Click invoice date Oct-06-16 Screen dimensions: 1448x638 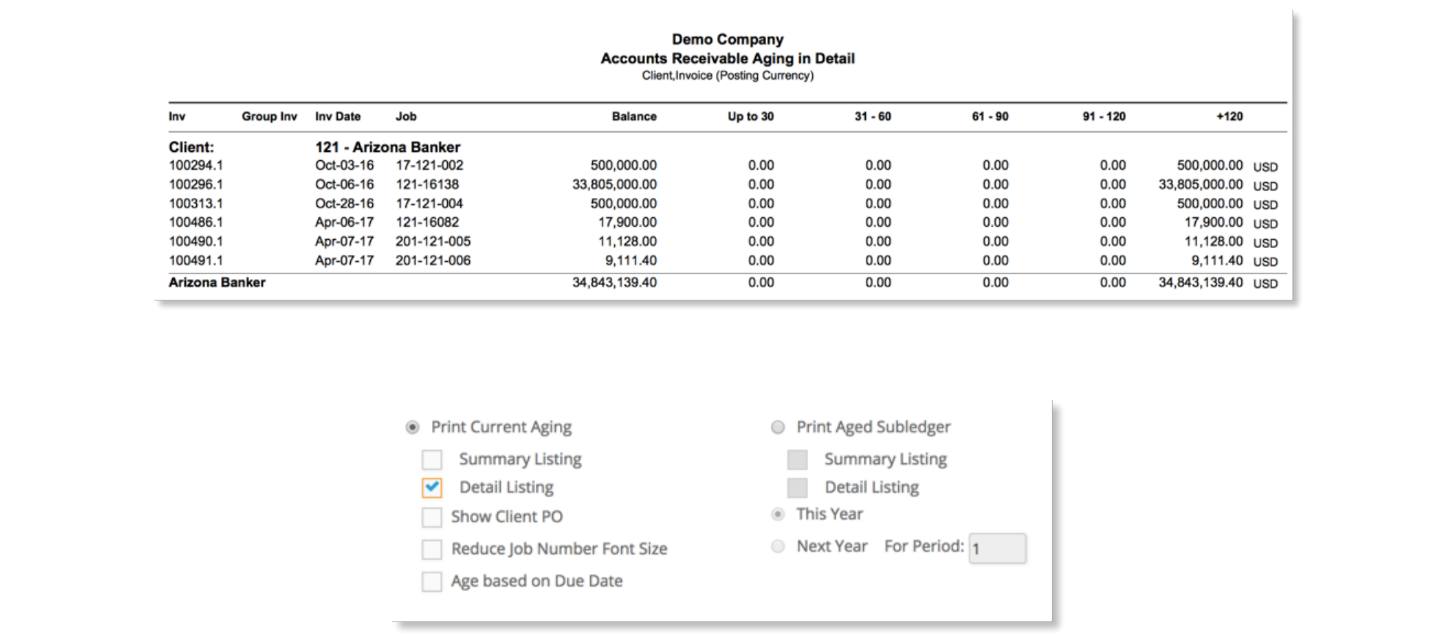pyautogui.click(x=344, y=184)
